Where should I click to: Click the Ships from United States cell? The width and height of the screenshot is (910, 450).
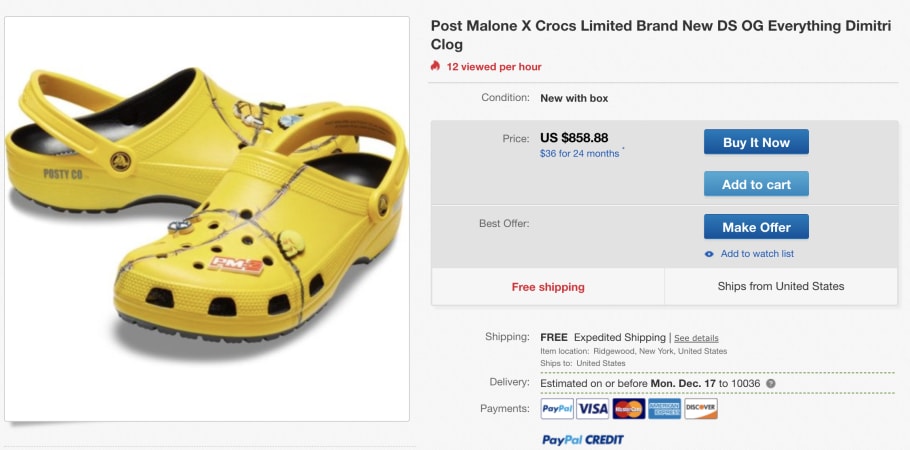[781, 287]
